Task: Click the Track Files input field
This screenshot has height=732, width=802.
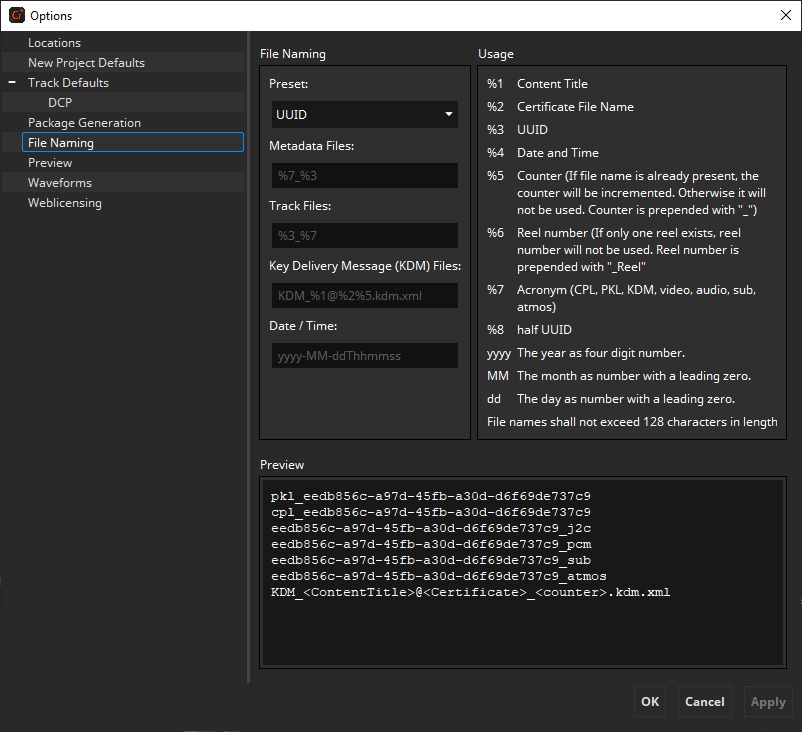Action: pyautogui.click(x=364, y=236)
